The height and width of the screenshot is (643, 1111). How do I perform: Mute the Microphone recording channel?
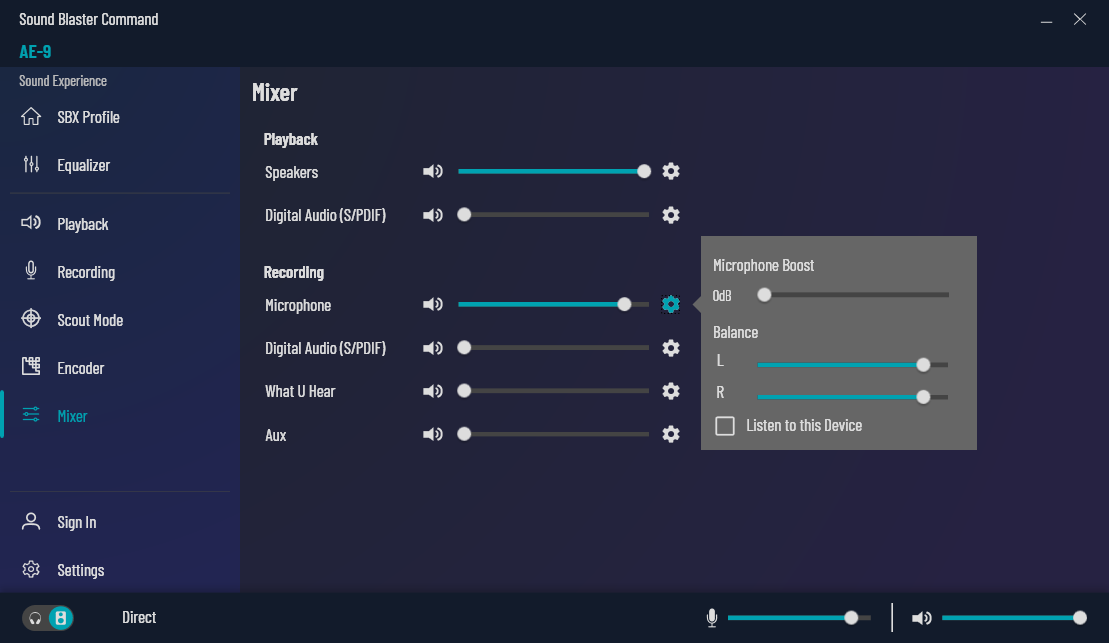432,305
